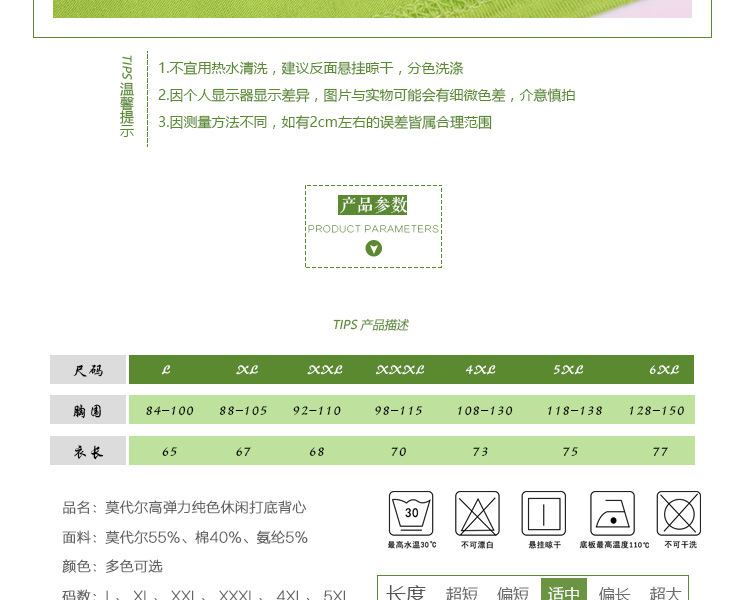Click the garment length value 75
Image resolution: width=750 pixels, height=600 pixels.
570,452
